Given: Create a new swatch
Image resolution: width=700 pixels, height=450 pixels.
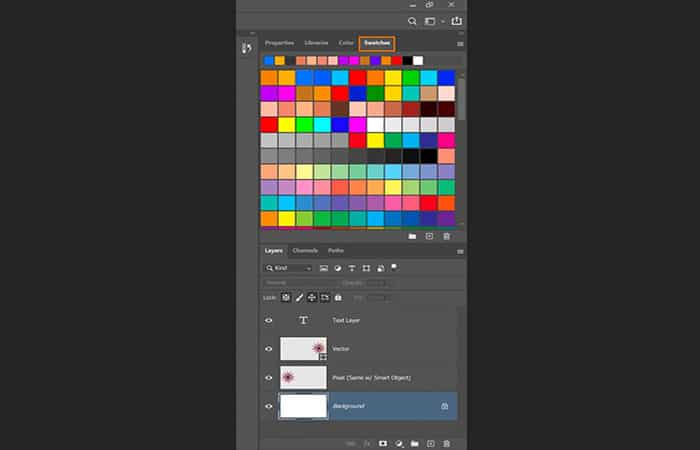Looking at the screenshot, I should 429,236.
